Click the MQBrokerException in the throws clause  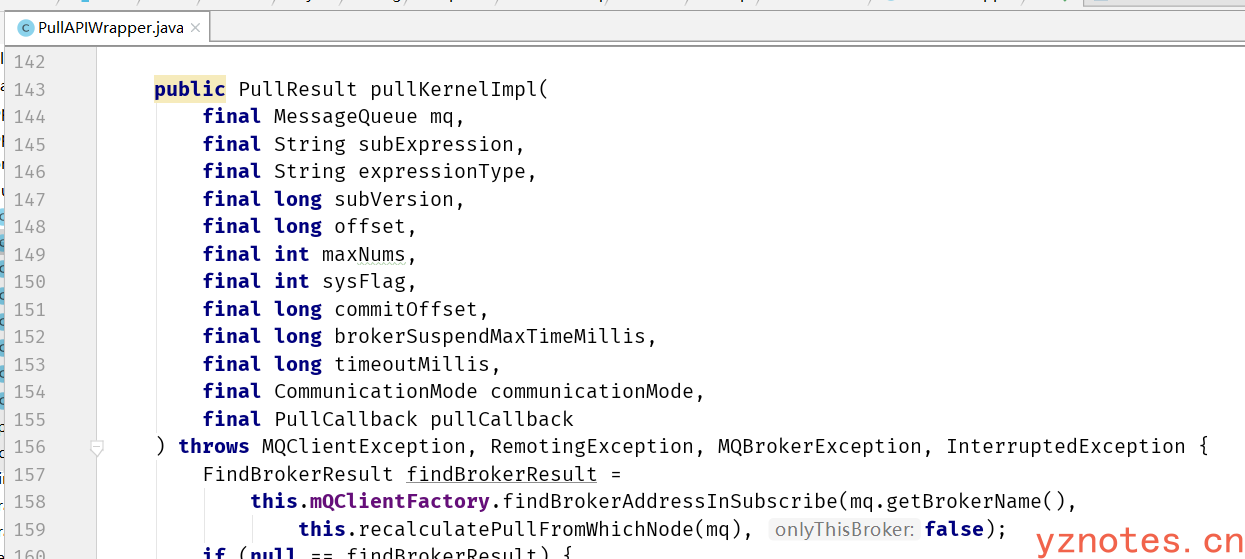click(x=819, y=446)
